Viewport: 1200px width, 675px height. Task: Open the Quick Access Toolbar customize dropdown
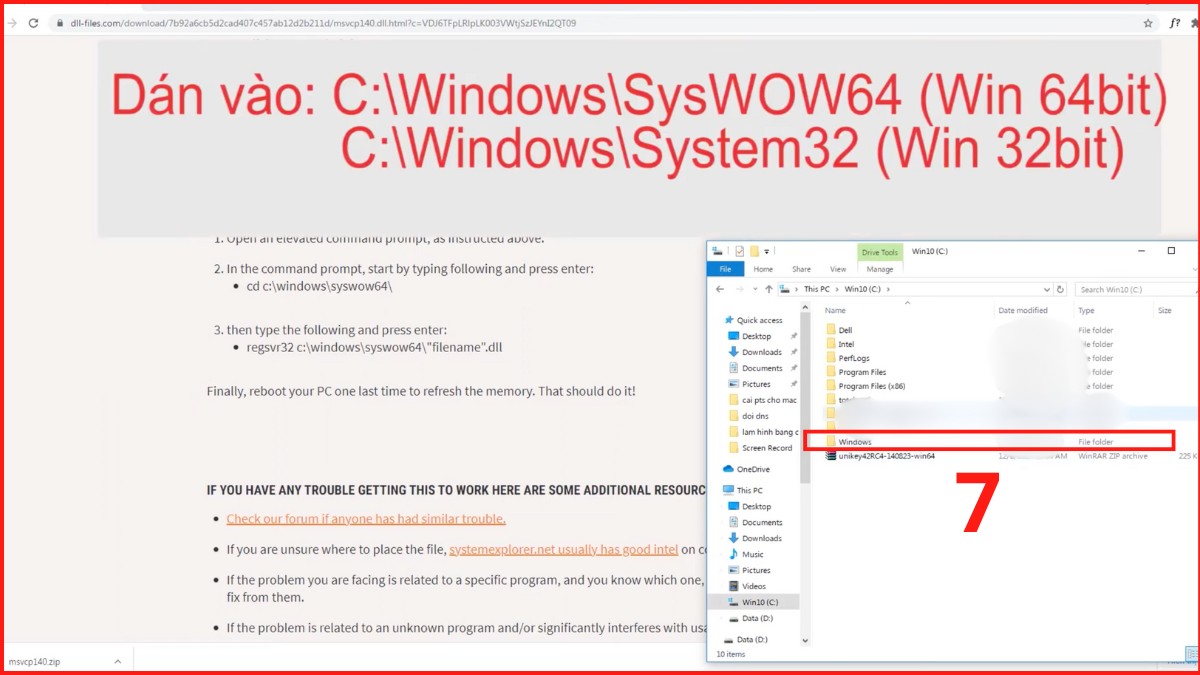pyautogui.click(x=768, y=251)
